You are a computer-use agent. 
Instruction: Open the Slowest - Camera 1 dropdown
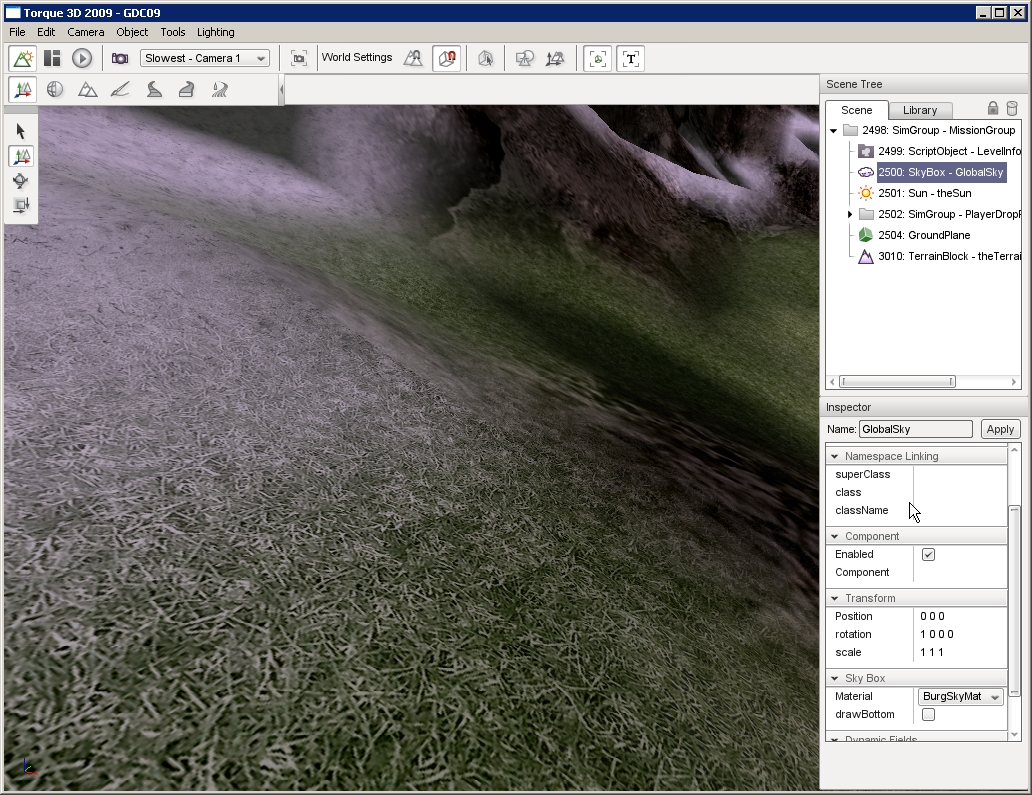click(204, 58)
